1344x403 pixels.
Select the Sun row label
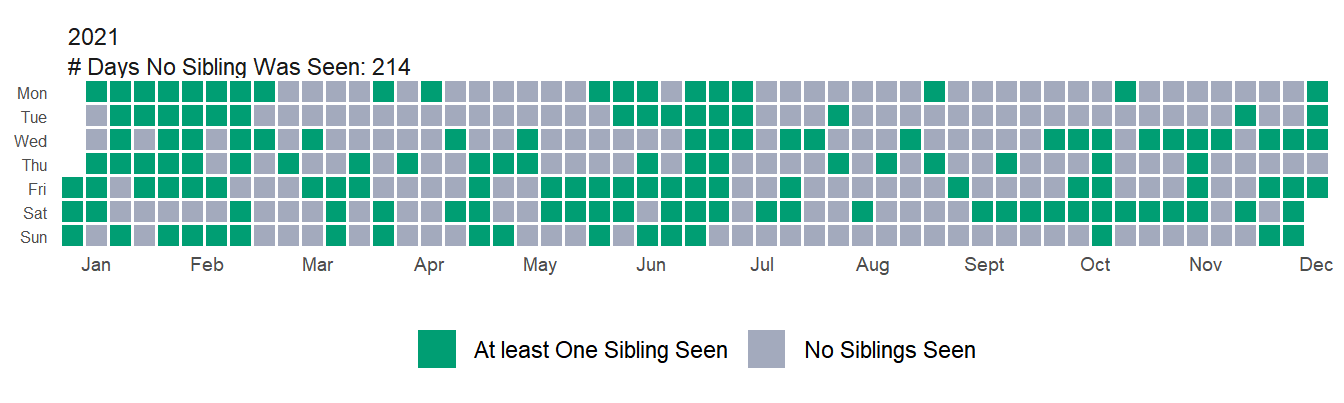[x=34, y=237]
